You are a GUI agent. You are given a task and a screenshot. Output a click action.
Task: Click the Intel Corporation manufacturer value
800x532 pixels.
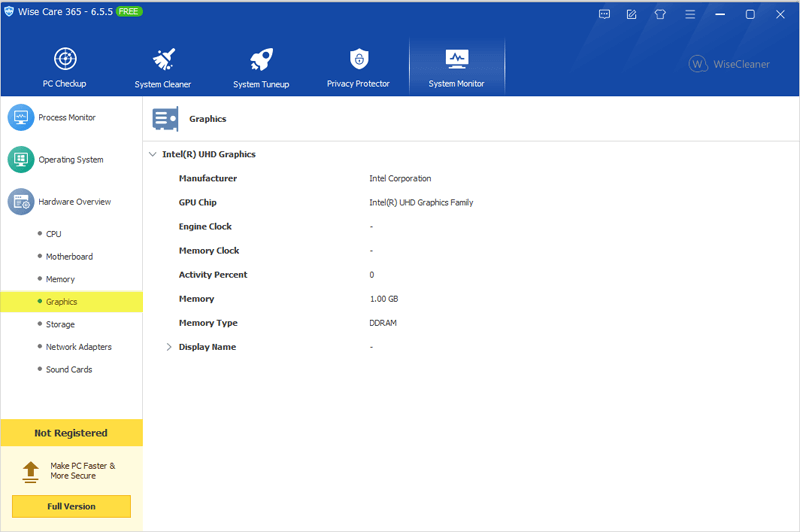(x=400, y=179)
